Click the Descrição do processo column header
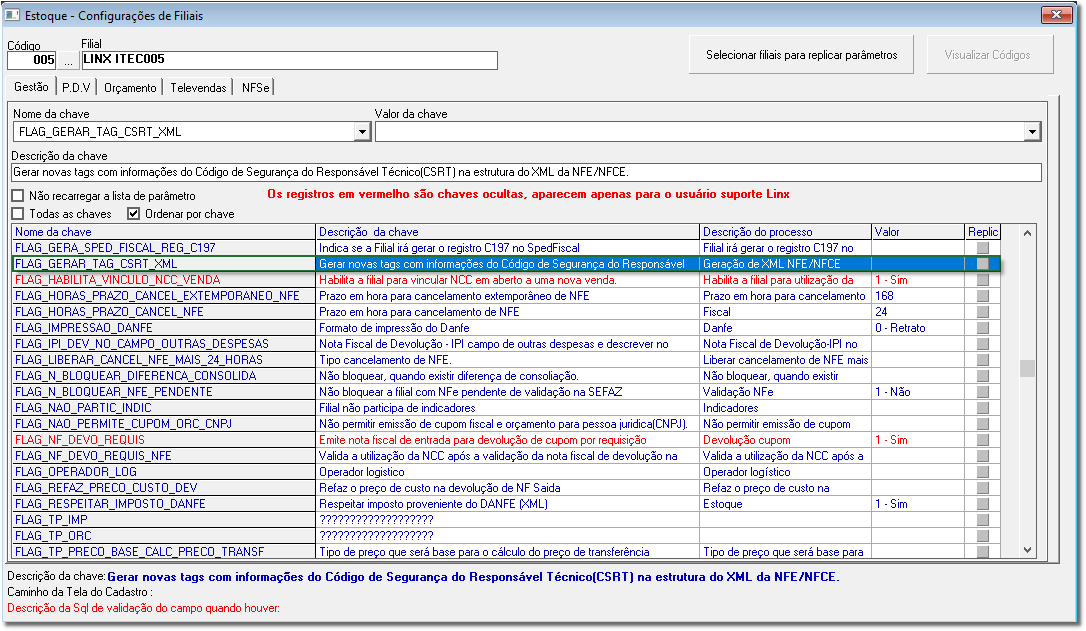1086x631 pixels. click(x=785, y=232)
